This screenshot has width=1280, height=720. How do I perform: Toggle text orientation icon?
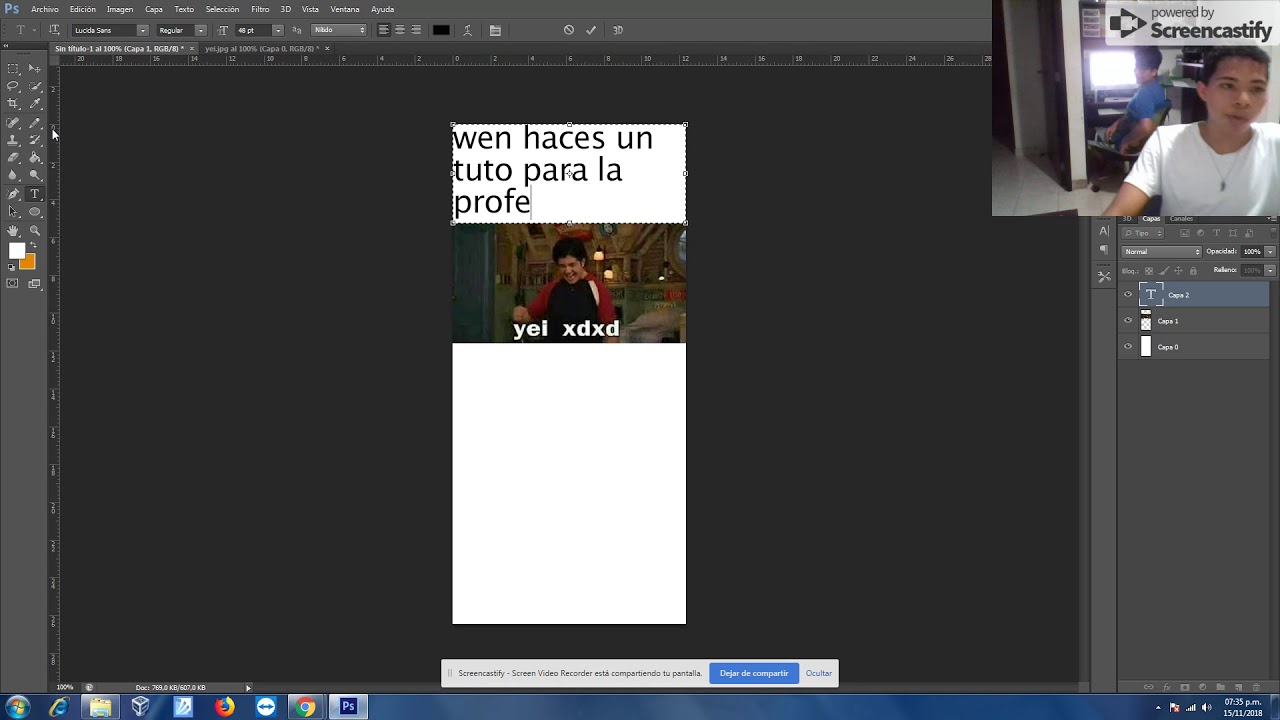point(54,30)
